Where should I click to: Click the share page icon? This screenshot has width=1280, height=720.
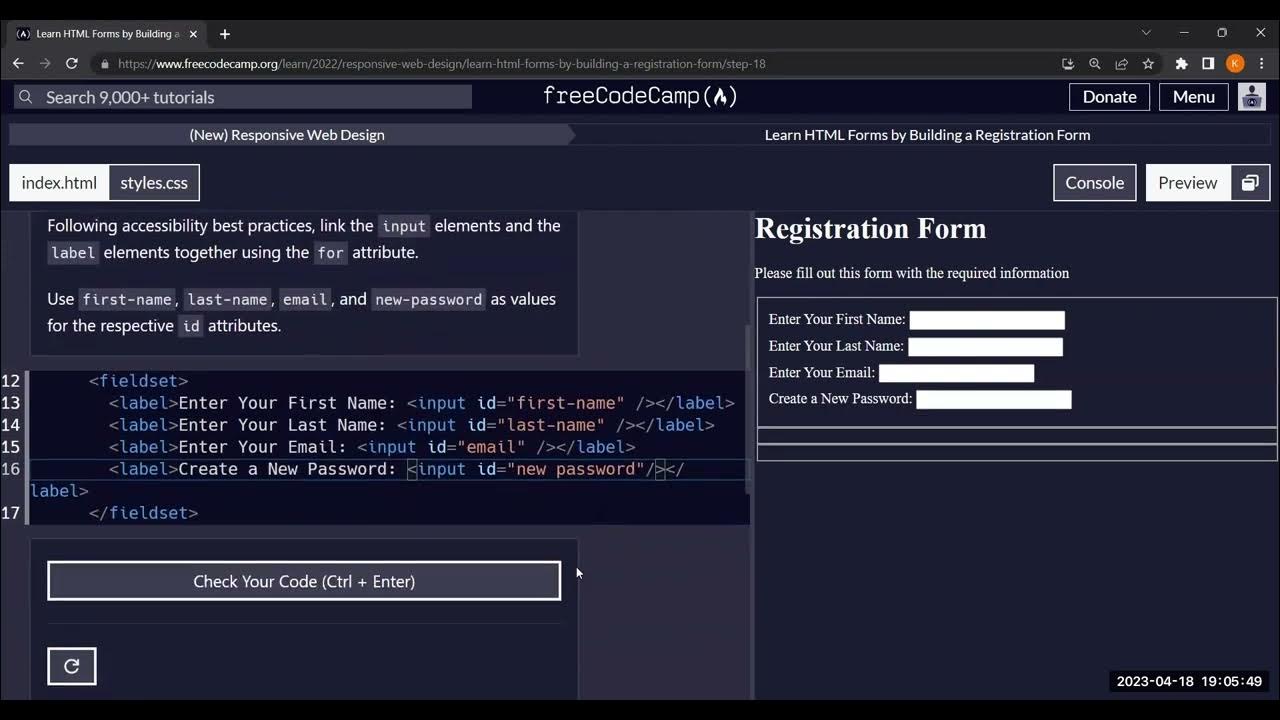point(1121,64)
